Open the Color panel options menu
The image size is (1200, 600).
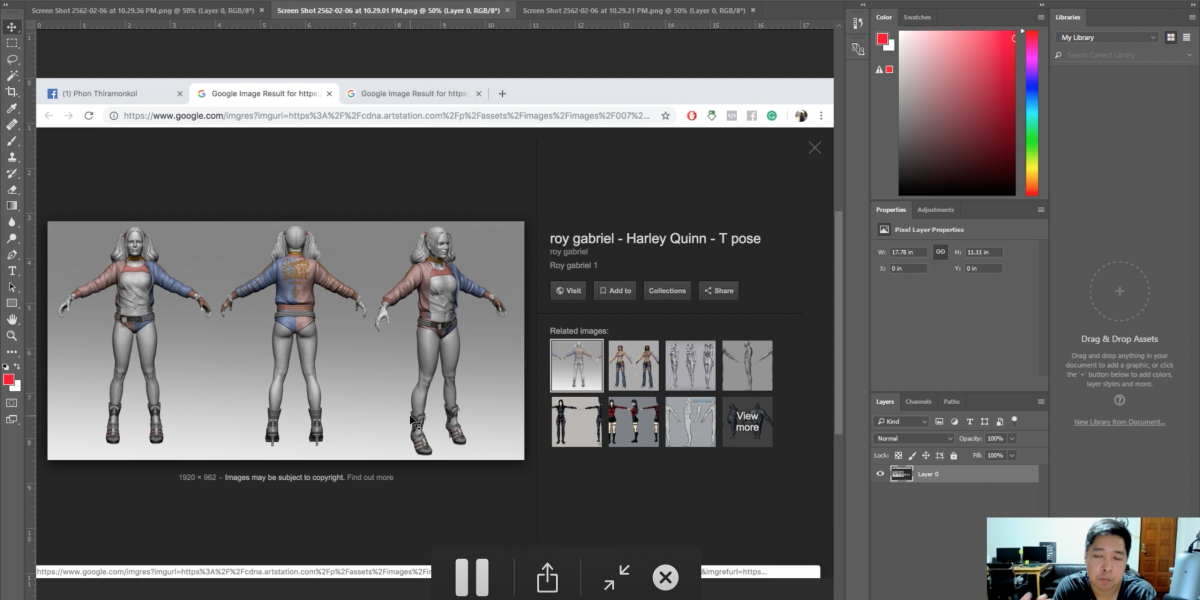[x=1041, y=17]
